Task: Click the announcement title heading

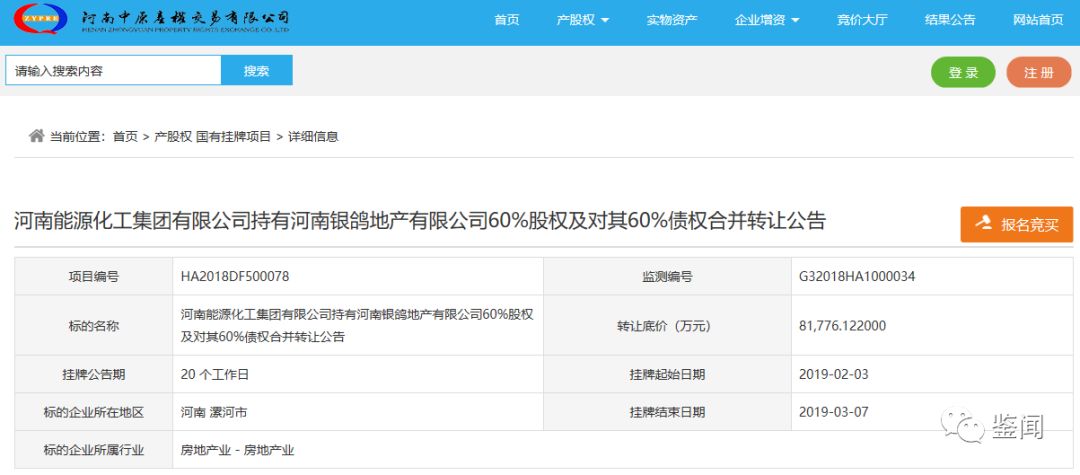Action: click(x=420, y=221)
